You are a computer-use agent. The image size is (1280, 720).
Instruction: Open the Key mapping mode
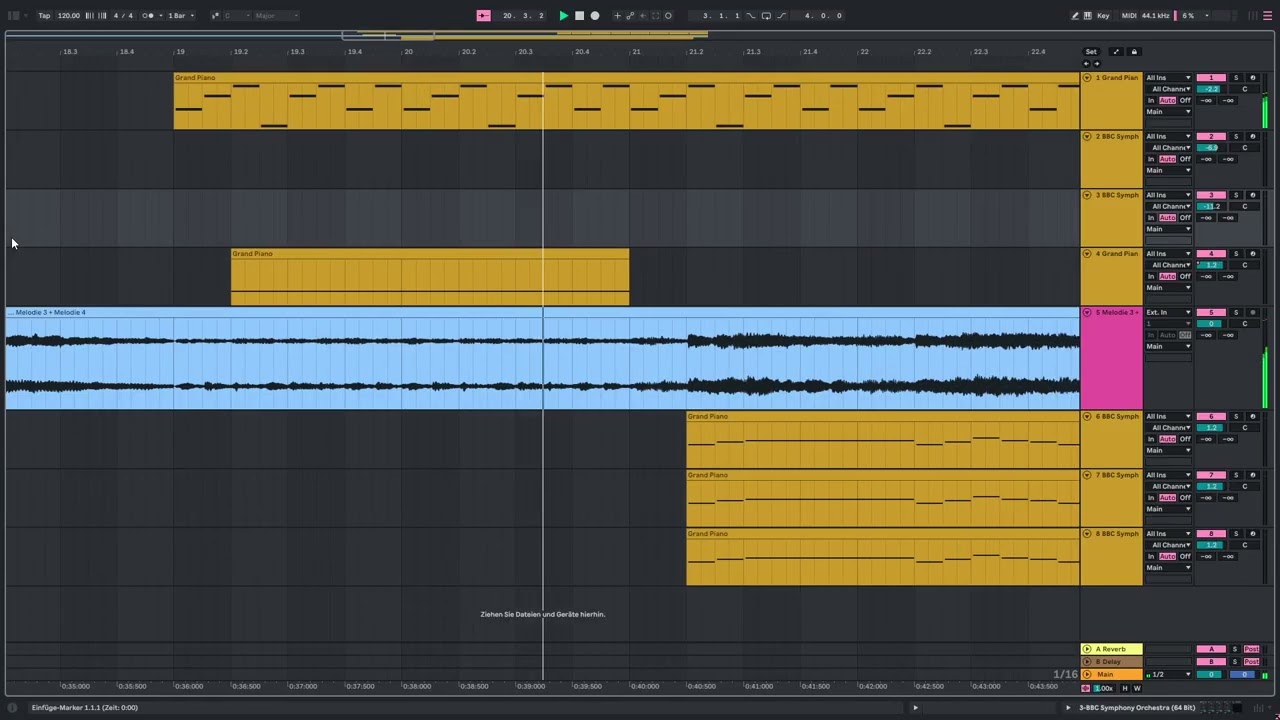coord(1103,16)
